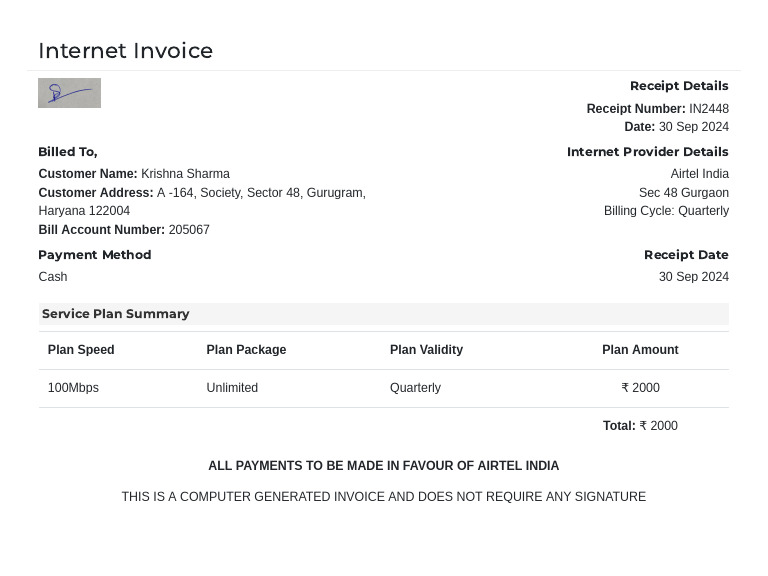Image resolution: width=768 pixels, height=576 pixels.
Task: Click the 100Mbps plan speed cell
Action: (x=73, y=388)
